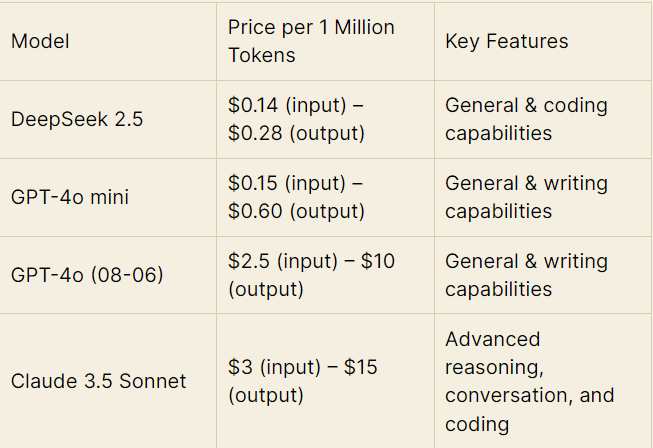Click the word "coding" in Claude's features
This screenshot has height=448, width=653.
(477, 424)
